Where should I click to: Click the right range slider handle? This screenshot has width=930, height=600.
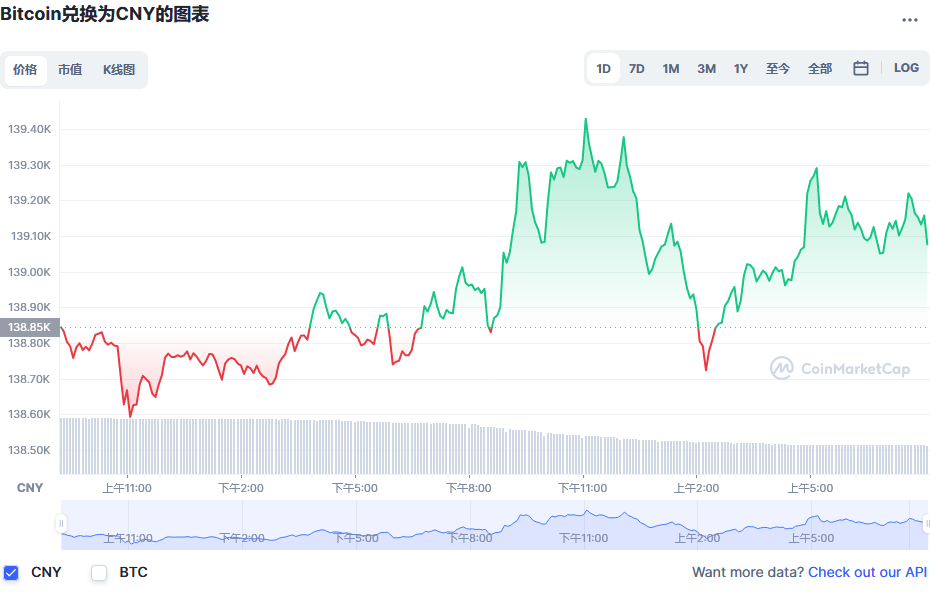(927, 524)
